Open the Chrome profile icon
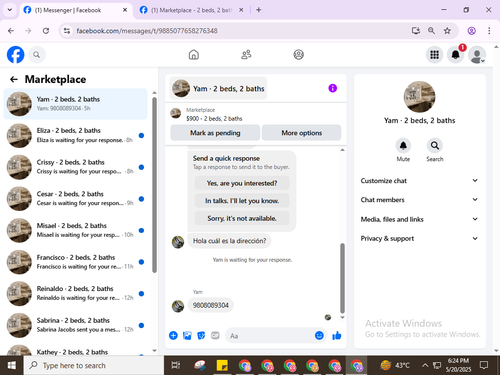Viewport: 500px width, 375px height. coord(471,31)
